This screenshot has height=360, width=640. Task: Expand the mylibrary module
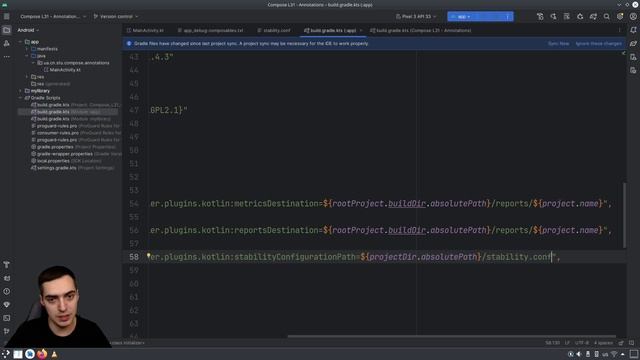click(20, 91)
